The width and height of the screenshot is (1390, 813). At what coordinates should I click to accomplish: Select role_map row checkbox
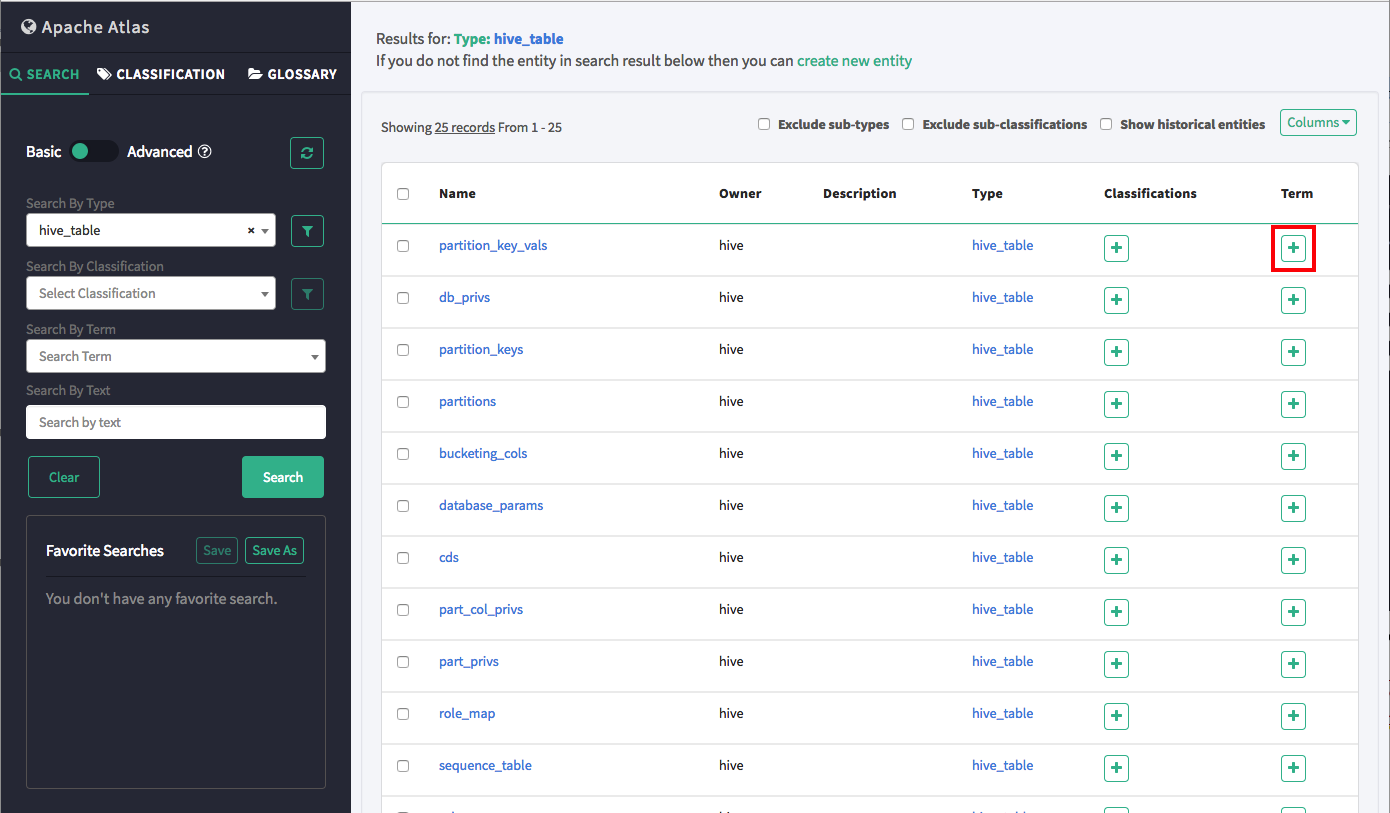point(403,714)
